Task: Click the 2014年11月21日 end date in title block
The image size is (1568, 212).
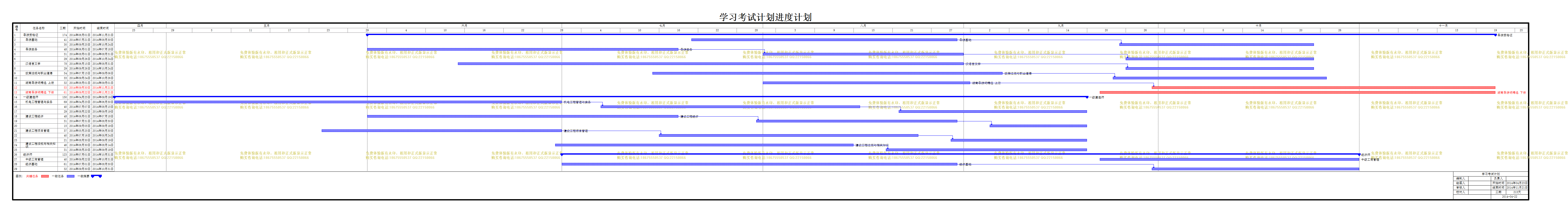Action: click(1517, 187)
